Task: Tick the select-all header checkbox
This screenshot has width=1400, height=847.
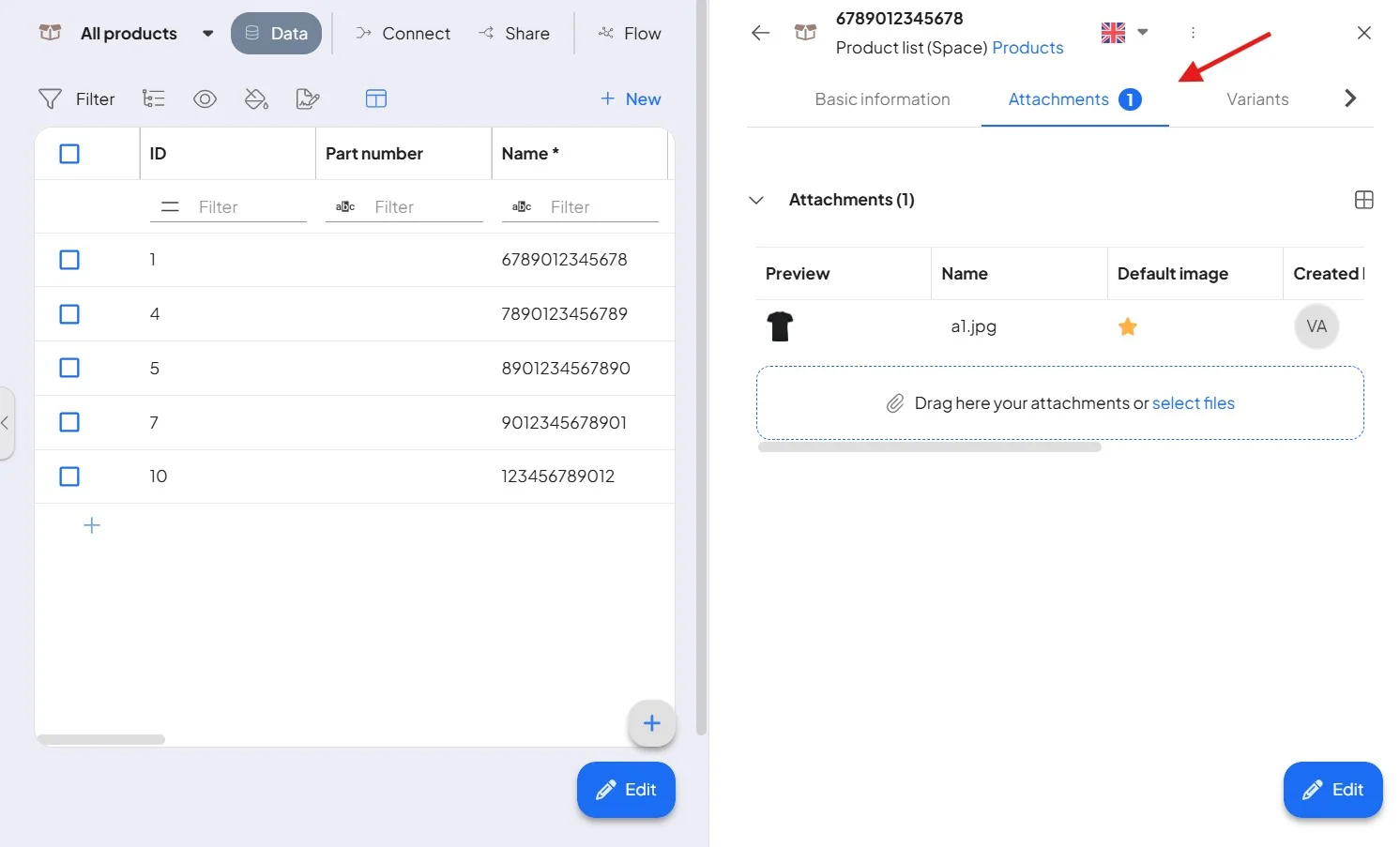Action: pyautogui.click(x=69, y=154)
